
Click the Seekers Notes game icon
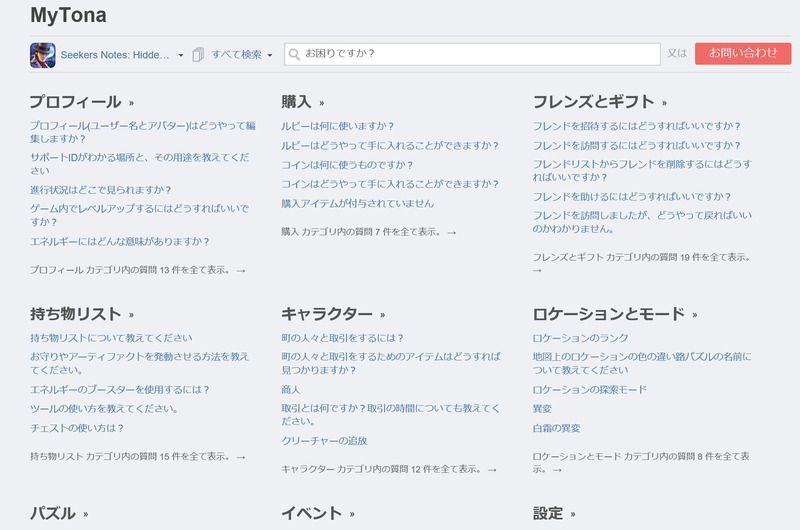pyautogui.click(x=42, y=54)
